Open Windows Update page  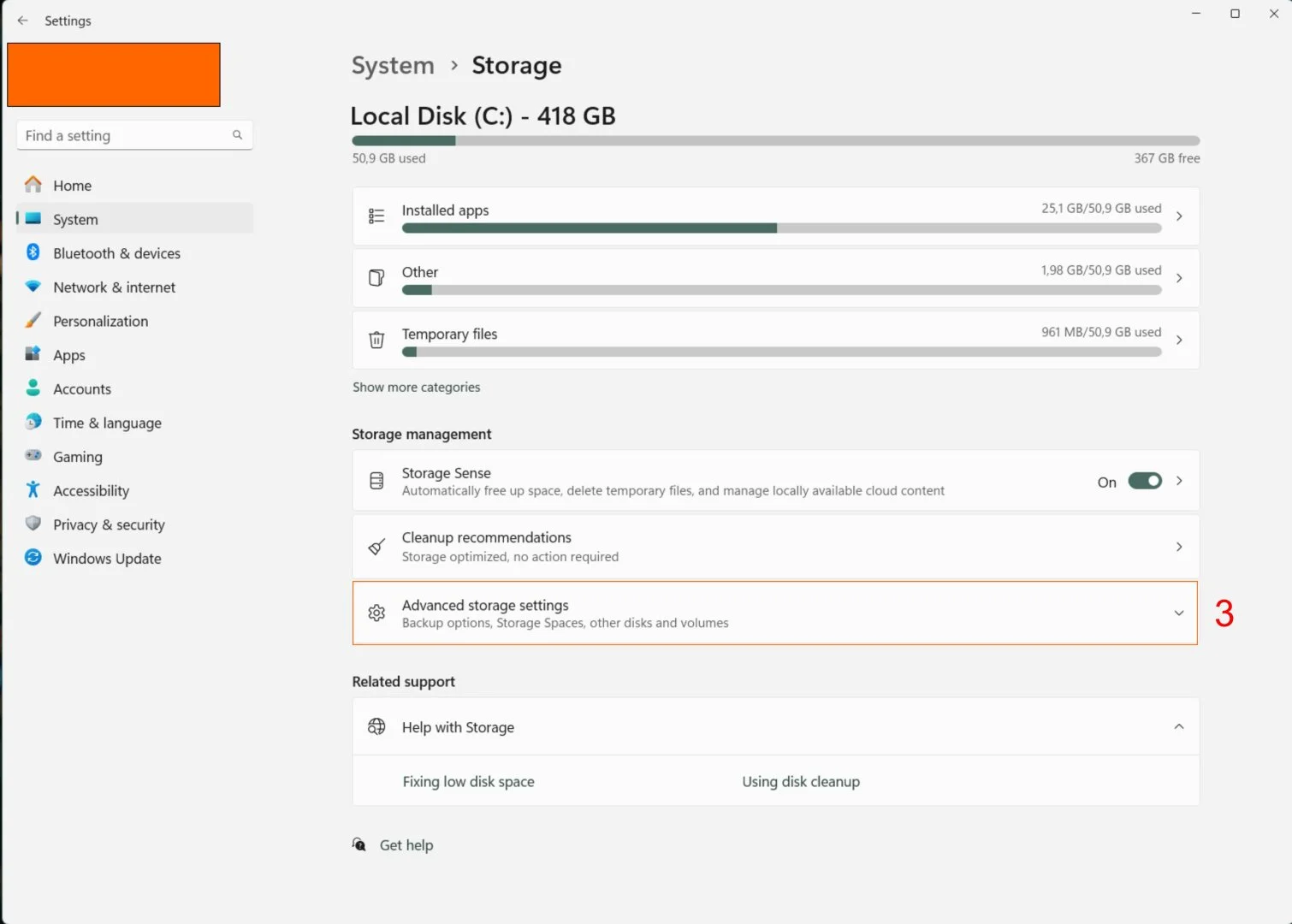pos(135,559)
